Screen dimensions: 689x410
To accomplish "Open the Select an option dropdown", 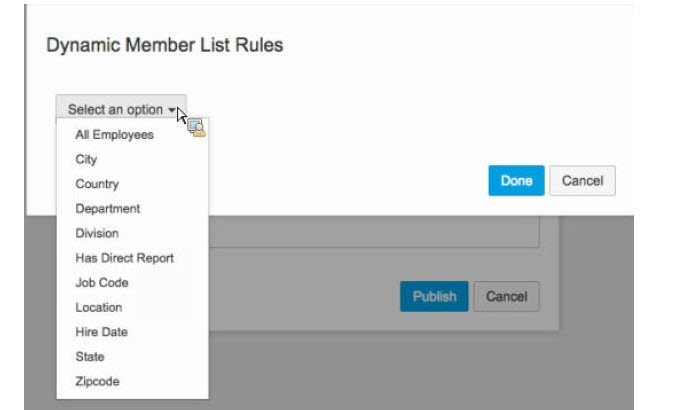I will coord(121,109).
